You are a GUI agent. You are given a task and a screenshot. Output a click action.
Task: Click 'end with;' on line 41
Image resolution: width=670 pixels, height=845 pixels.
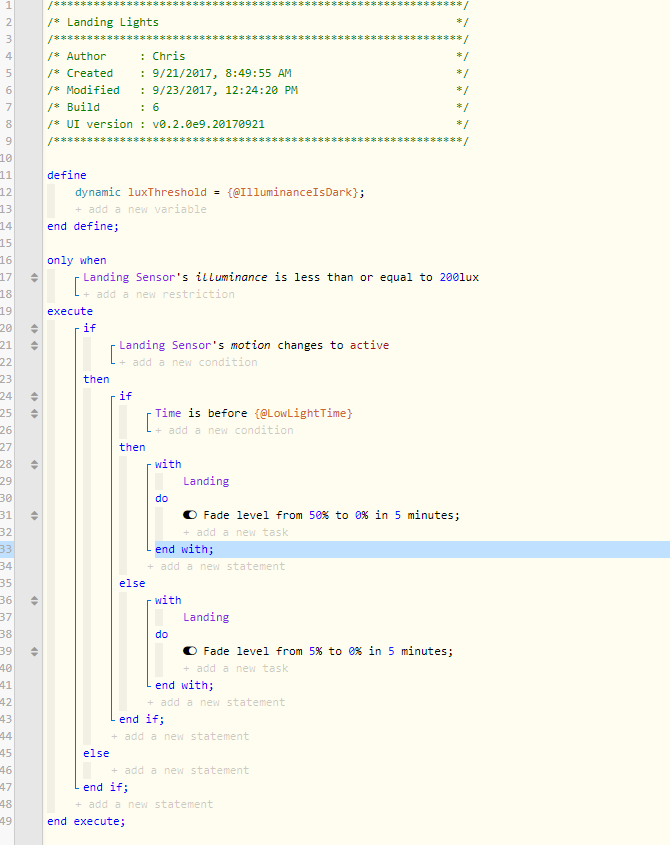(x=184, y=685)
